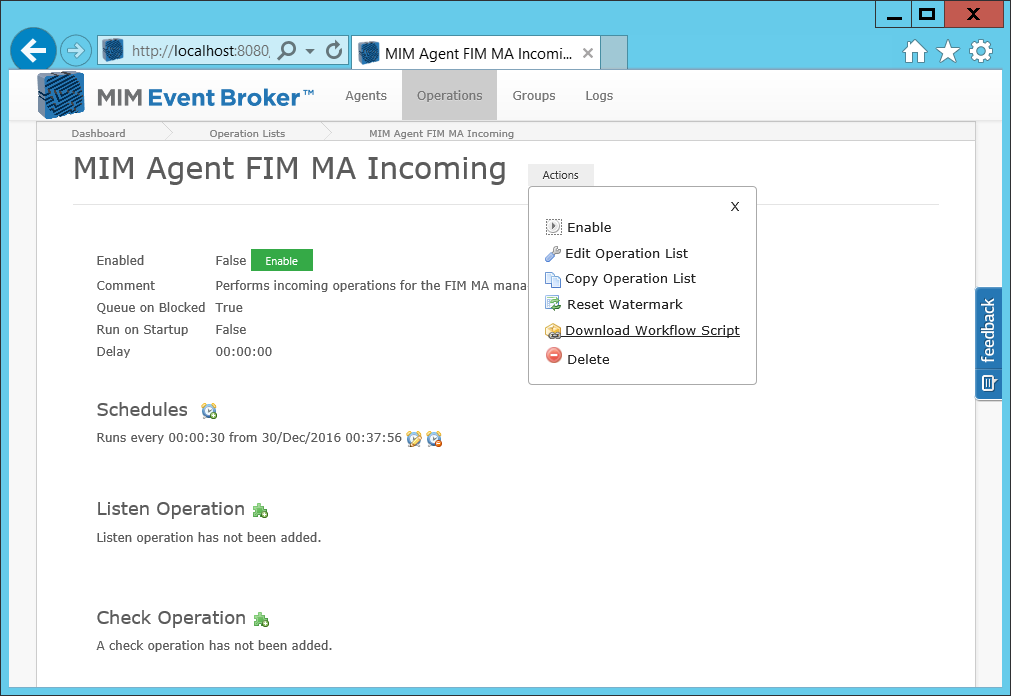This screenshot has height=696, width=1011.
Task: Click 'A check operation has not been added.' text
Action: [x=214, y=645]
